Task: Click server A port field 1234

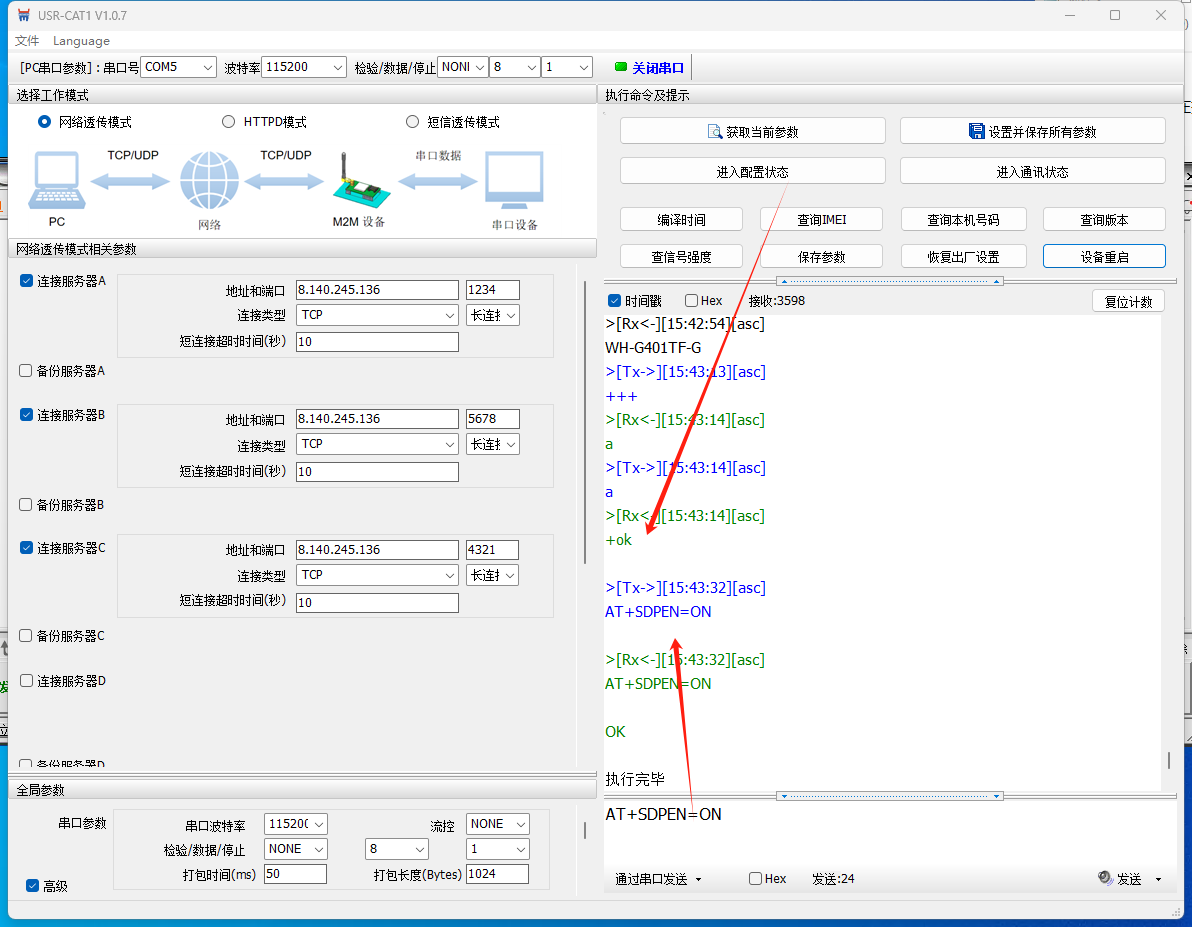Action: [x=493, y=290]
